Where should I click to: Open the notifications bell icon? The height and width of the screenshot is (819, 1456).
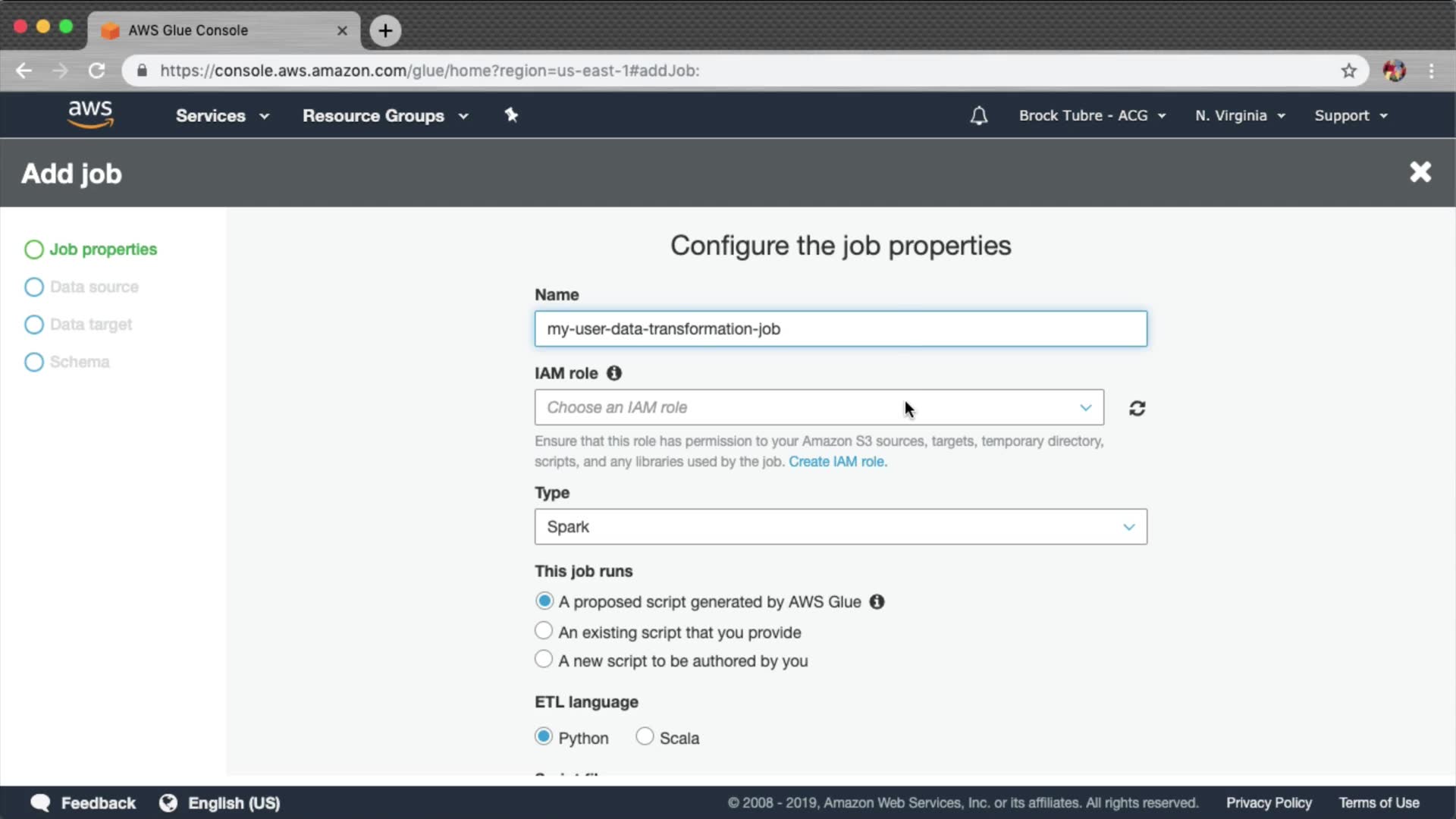(x=978, y=116)
